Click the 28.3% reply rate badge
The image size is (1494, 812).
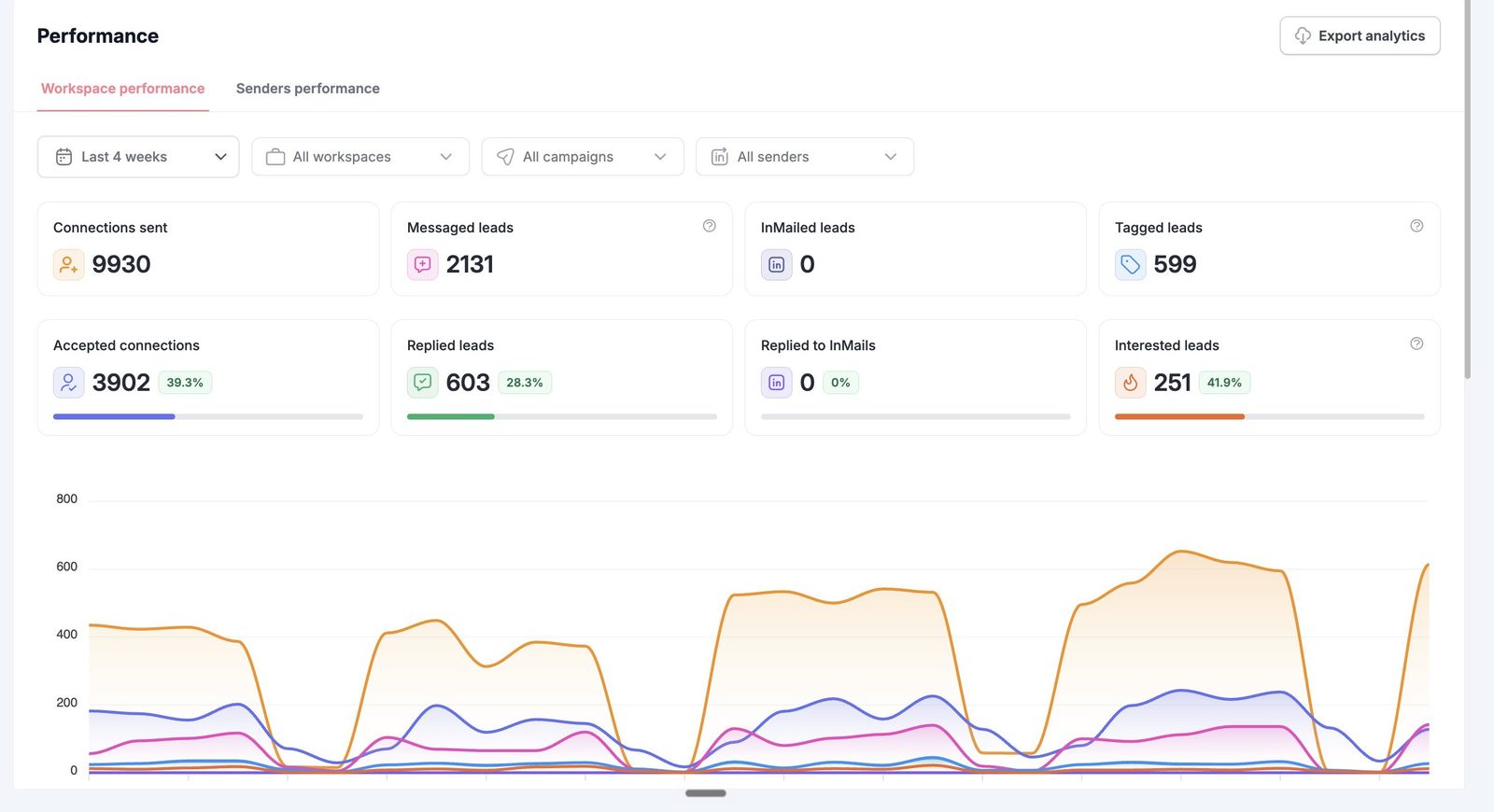pyautogui.click(x=525, y=383)
